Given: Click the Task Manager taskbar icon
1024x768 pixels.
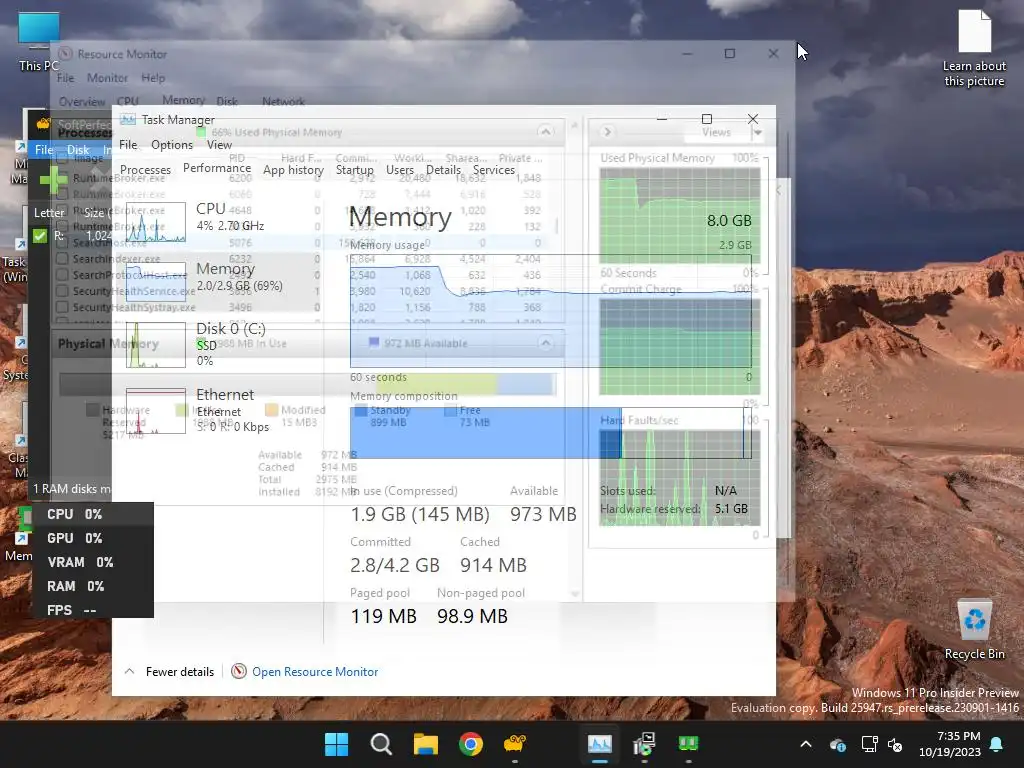Looking at the screenshot, I should [x=600, y=744].
